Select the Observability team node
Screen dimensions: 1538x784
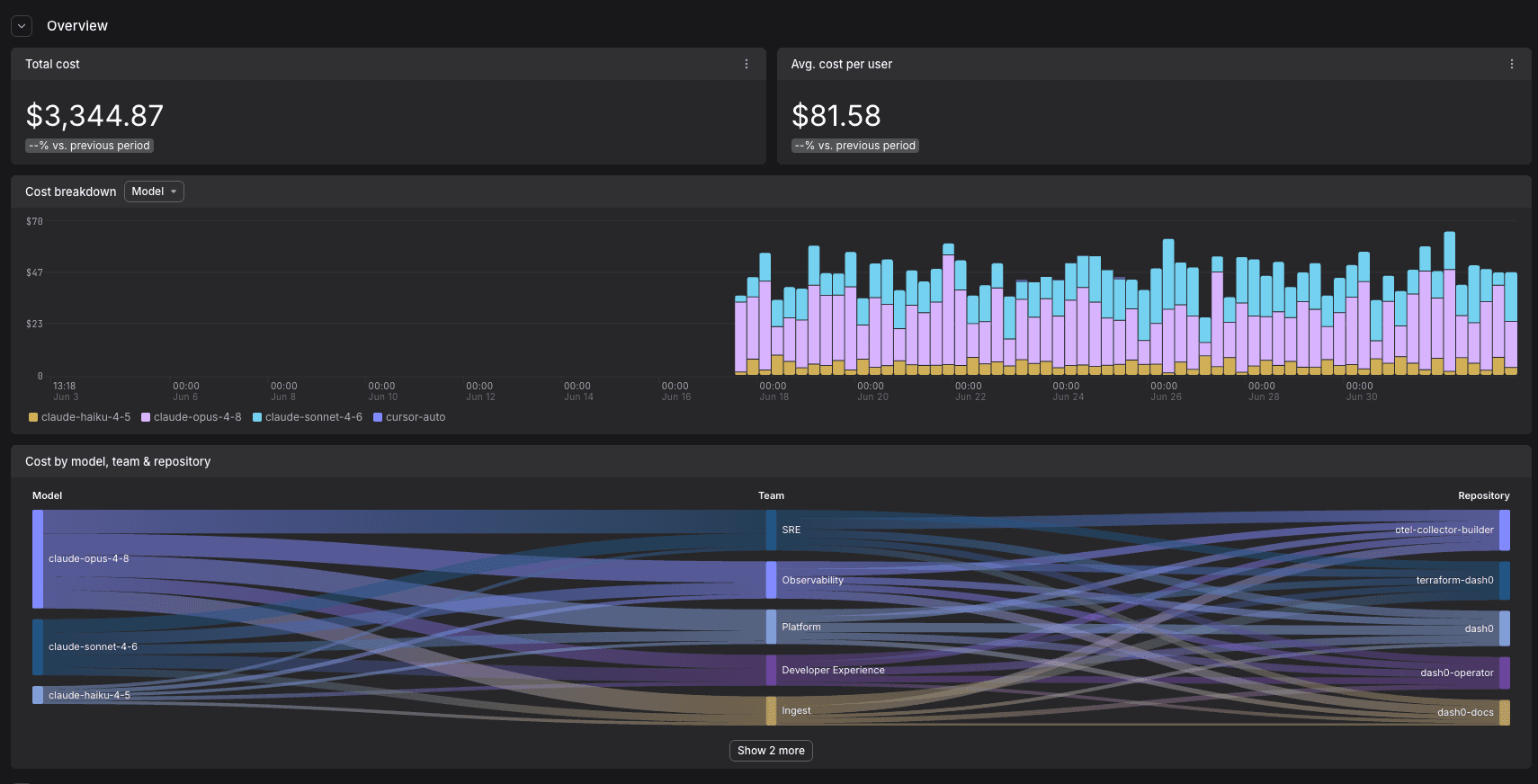click(771, 580)
